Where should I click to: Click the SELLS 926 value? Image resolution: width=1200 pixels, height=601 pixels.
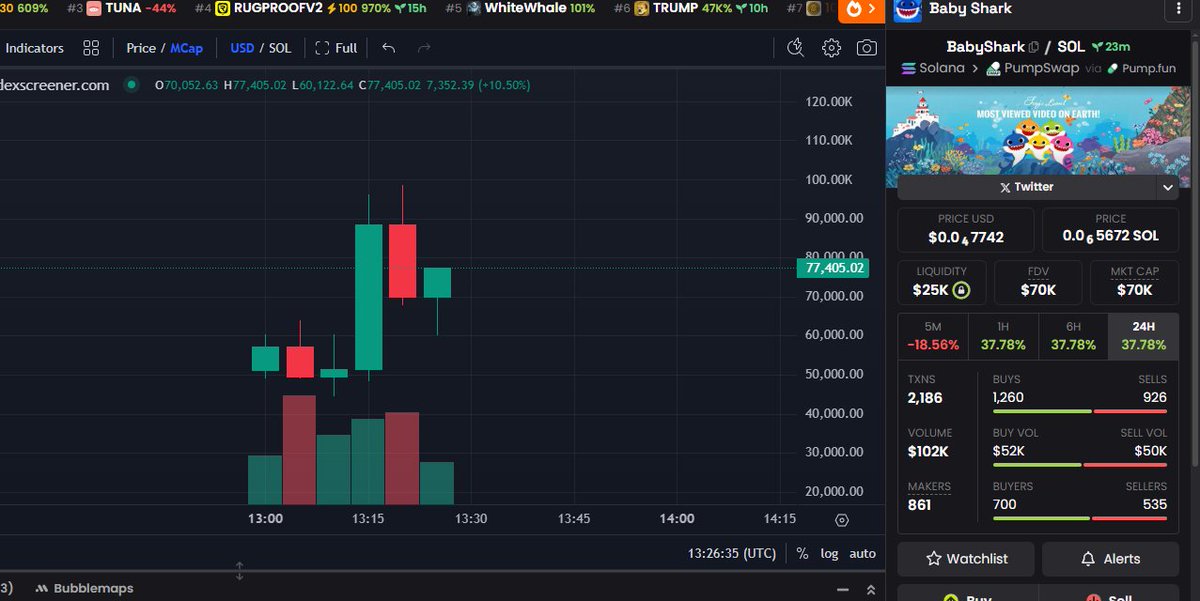pyautogui.click(x=1154, y=398)
